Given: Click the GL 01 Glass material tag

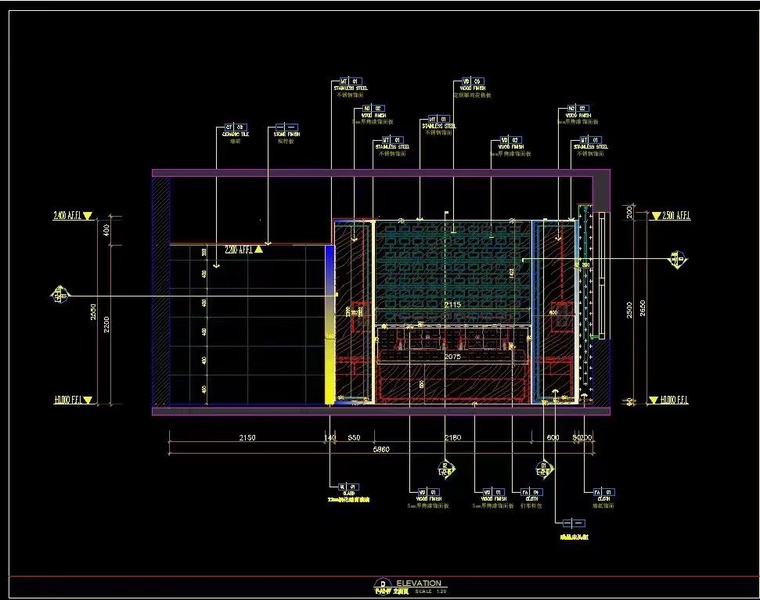Looking at the screenshot, I should [348, 489].
